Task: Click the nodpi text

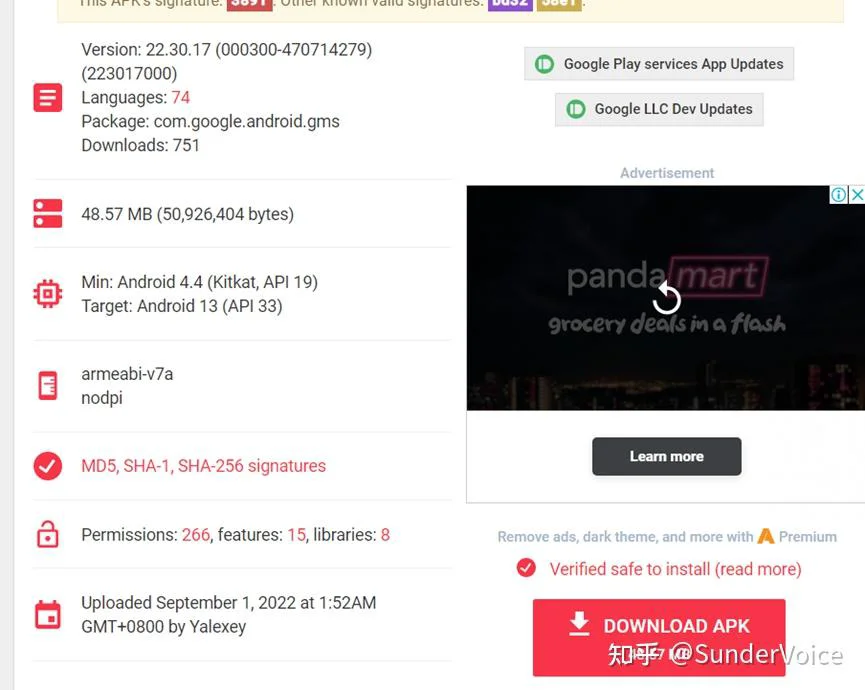Action: [102, 398]
